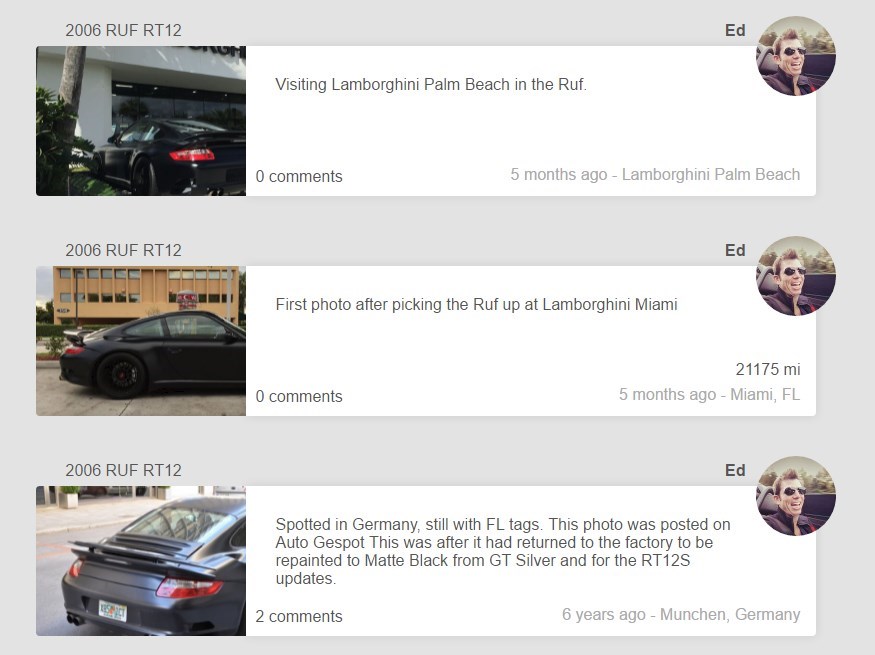
Task: View 0 comments on Miami pickup post
Action: 299,396
